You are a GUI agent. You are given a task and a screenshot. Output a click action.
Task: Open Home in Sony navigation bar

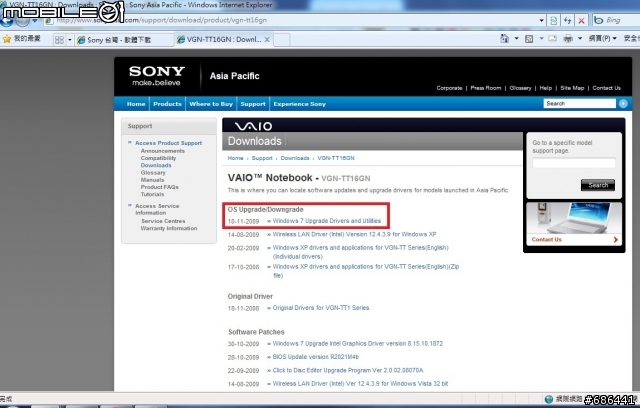[136, 104]
